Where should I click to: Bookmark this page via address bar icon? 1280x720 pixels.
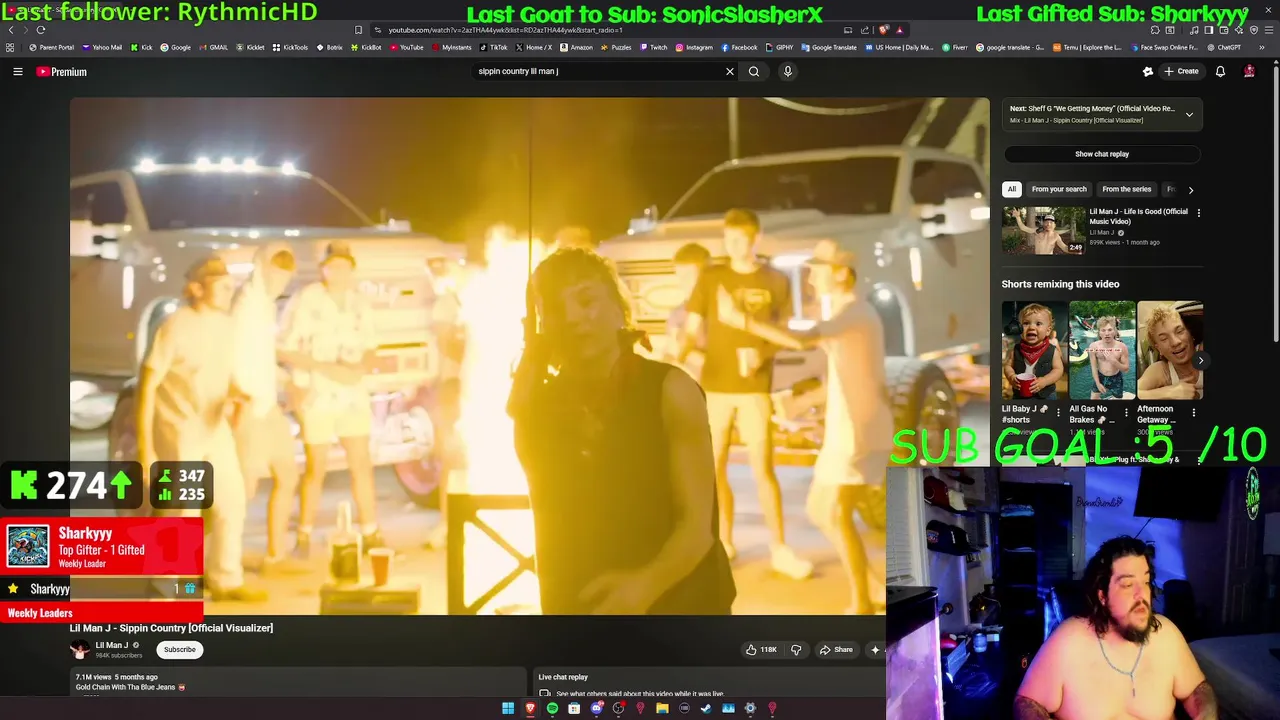point(358,30)
